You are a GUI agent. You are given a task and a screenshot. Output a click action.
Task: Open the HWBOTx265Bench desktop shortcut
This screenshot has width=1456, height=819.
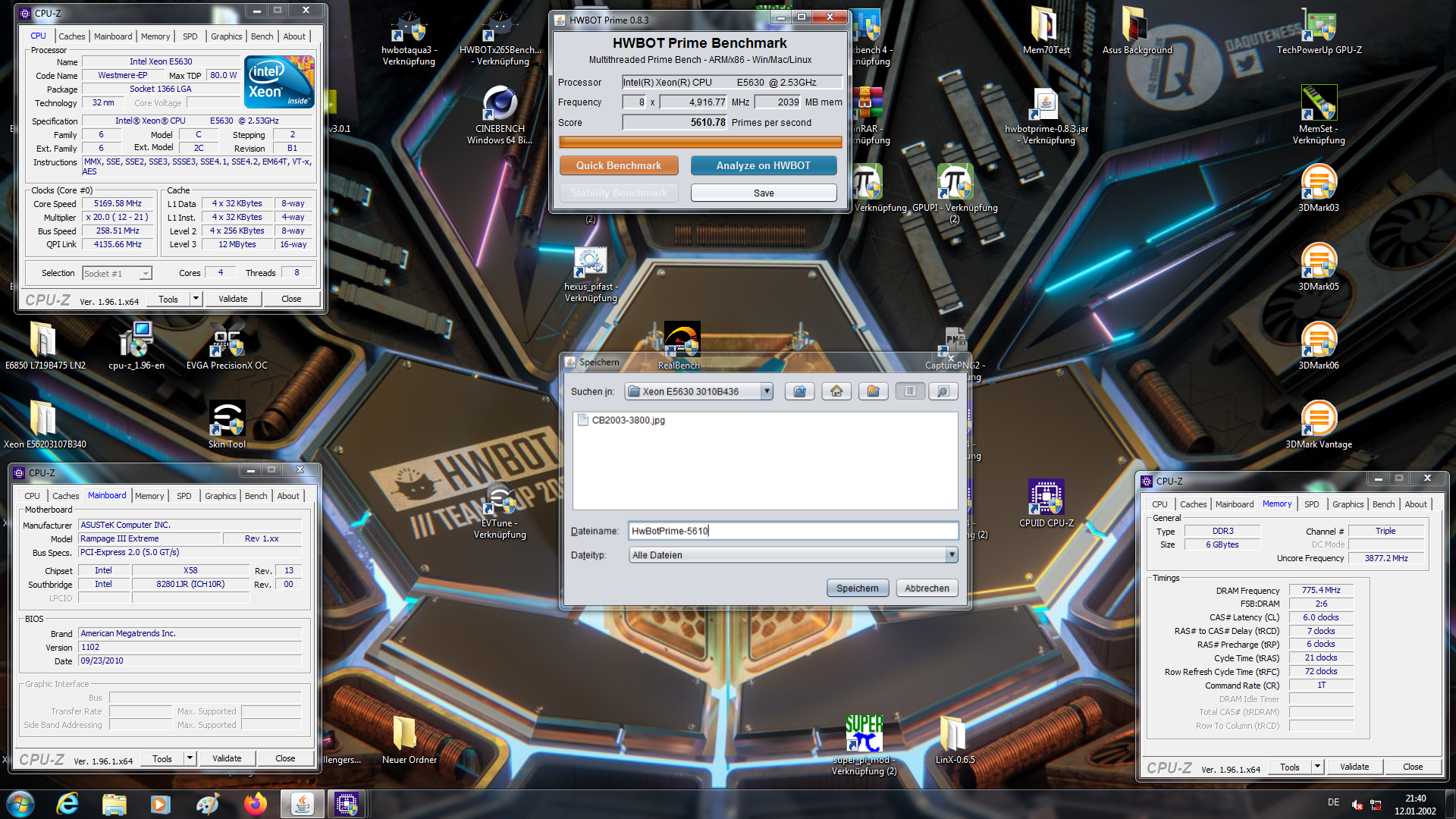coord(500,38)
